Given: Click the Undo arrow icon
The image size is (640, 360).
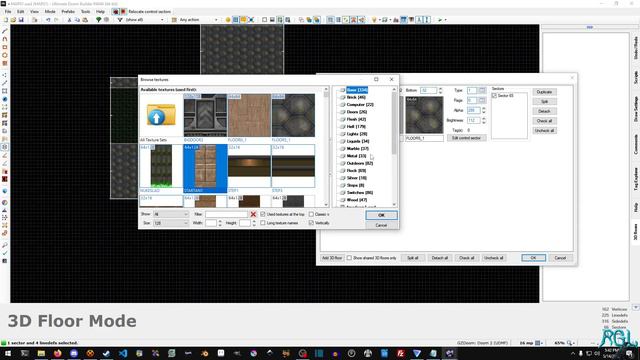Looking at the screenshot, I should click(48, 20).
